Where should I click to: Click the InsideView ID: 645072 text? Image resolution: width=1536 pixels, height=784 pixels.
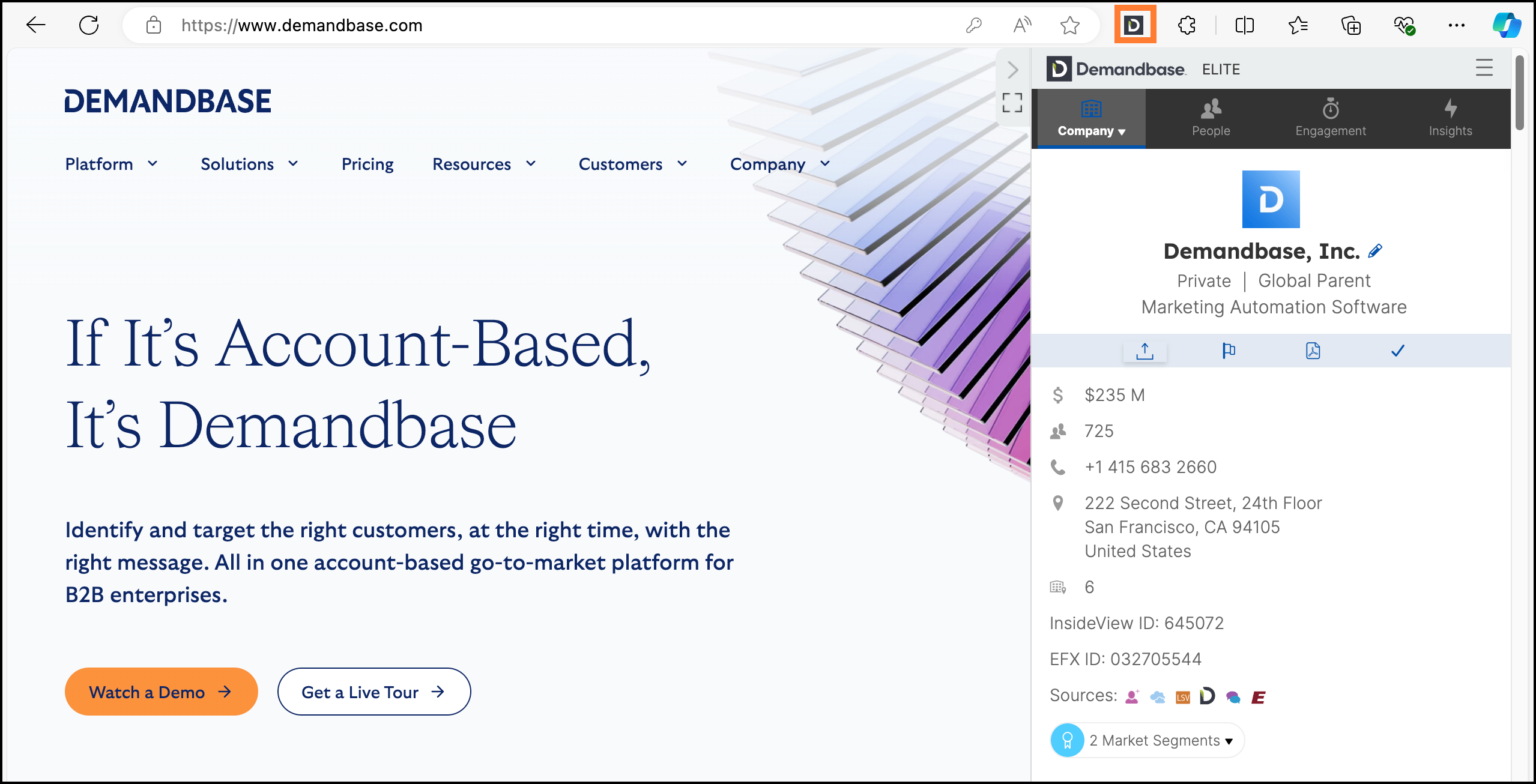point(1137,623)
